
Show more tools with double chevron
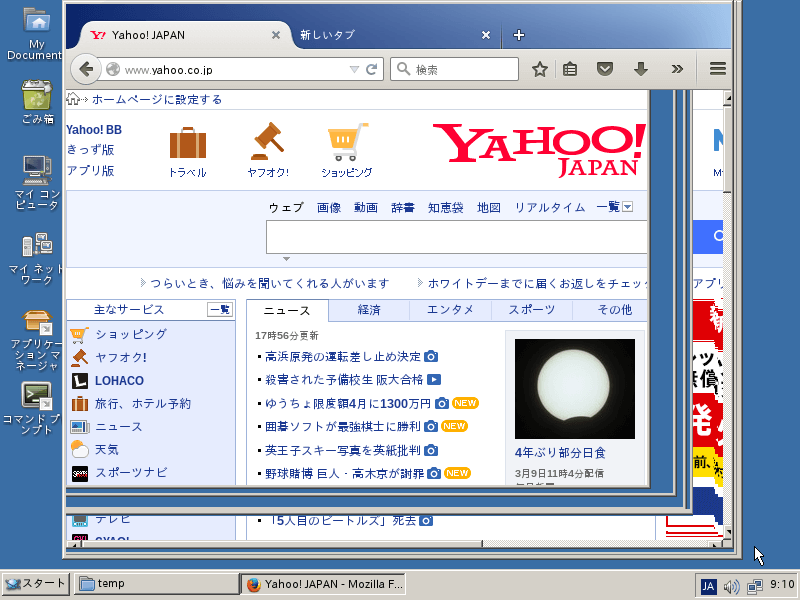click(677, 69)
